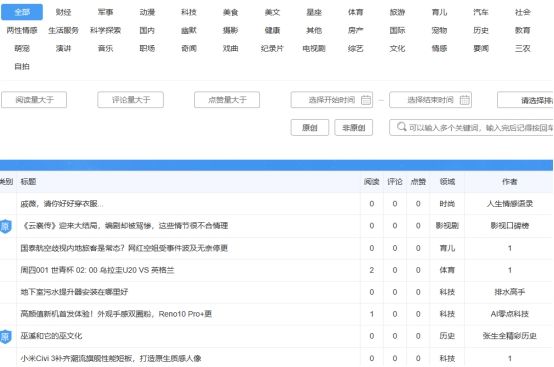Click author 张生全精彩历史
554x367 pixels.
(509, 336)
